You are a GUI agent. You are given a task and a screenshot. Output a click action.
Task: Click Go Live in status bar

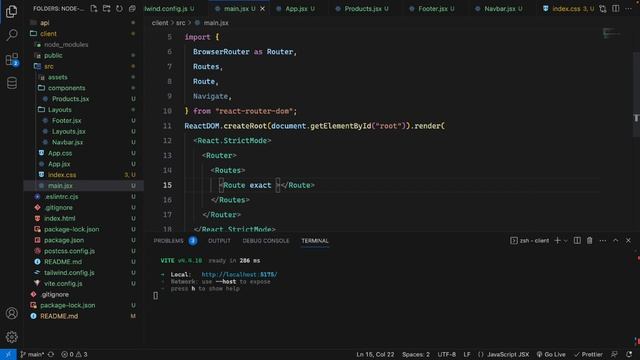pyautogui.click(x=551, y=354)
